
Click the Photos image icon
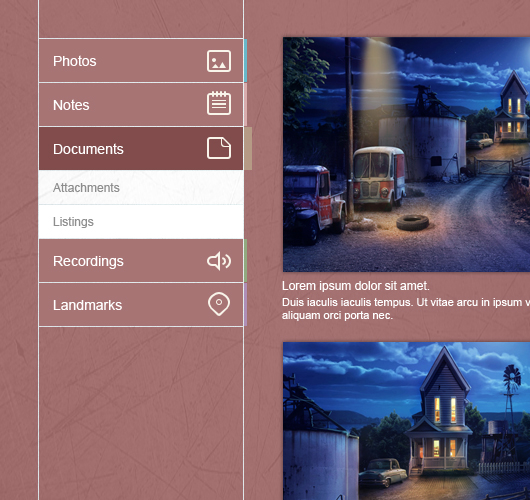219,61
